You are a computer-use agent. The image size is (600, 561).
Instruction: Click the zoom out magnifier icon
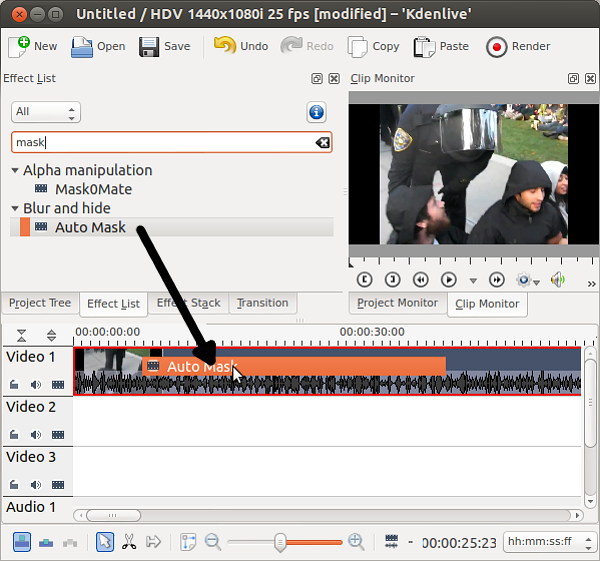pyautogui.click(x=212, y=541)
